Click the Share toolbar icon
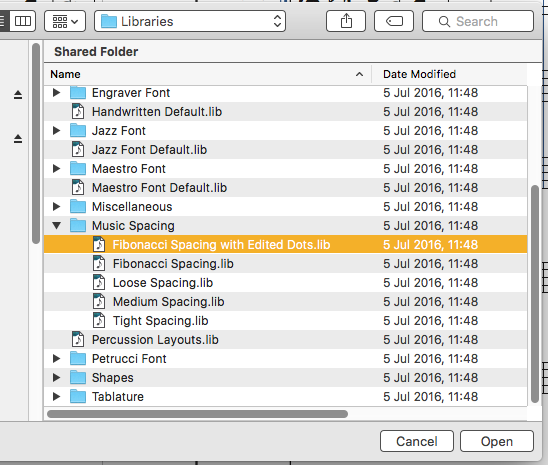The height and width of the screenshot is (465, 548). [x=346, y=21]
